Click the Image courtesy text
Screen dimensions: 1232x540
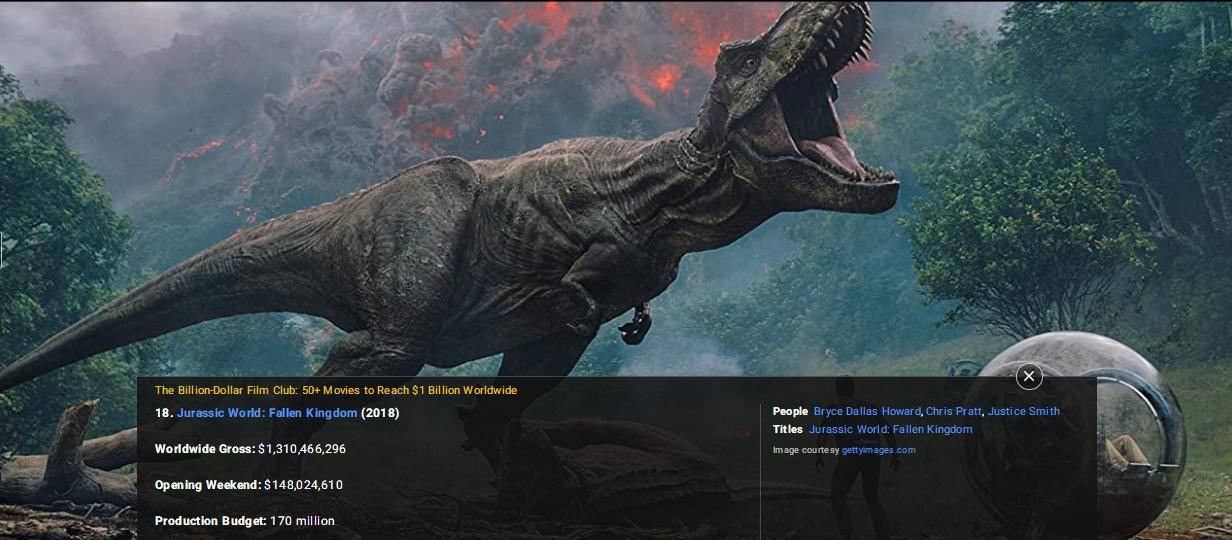pos(806,450)
